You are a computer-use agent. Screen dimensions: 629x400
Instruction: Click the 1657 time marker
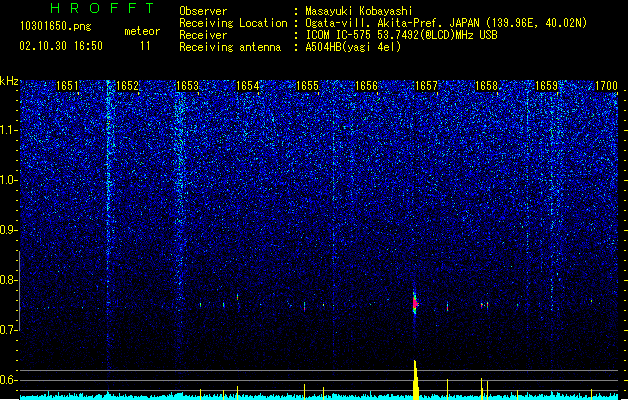pos(426,86)
